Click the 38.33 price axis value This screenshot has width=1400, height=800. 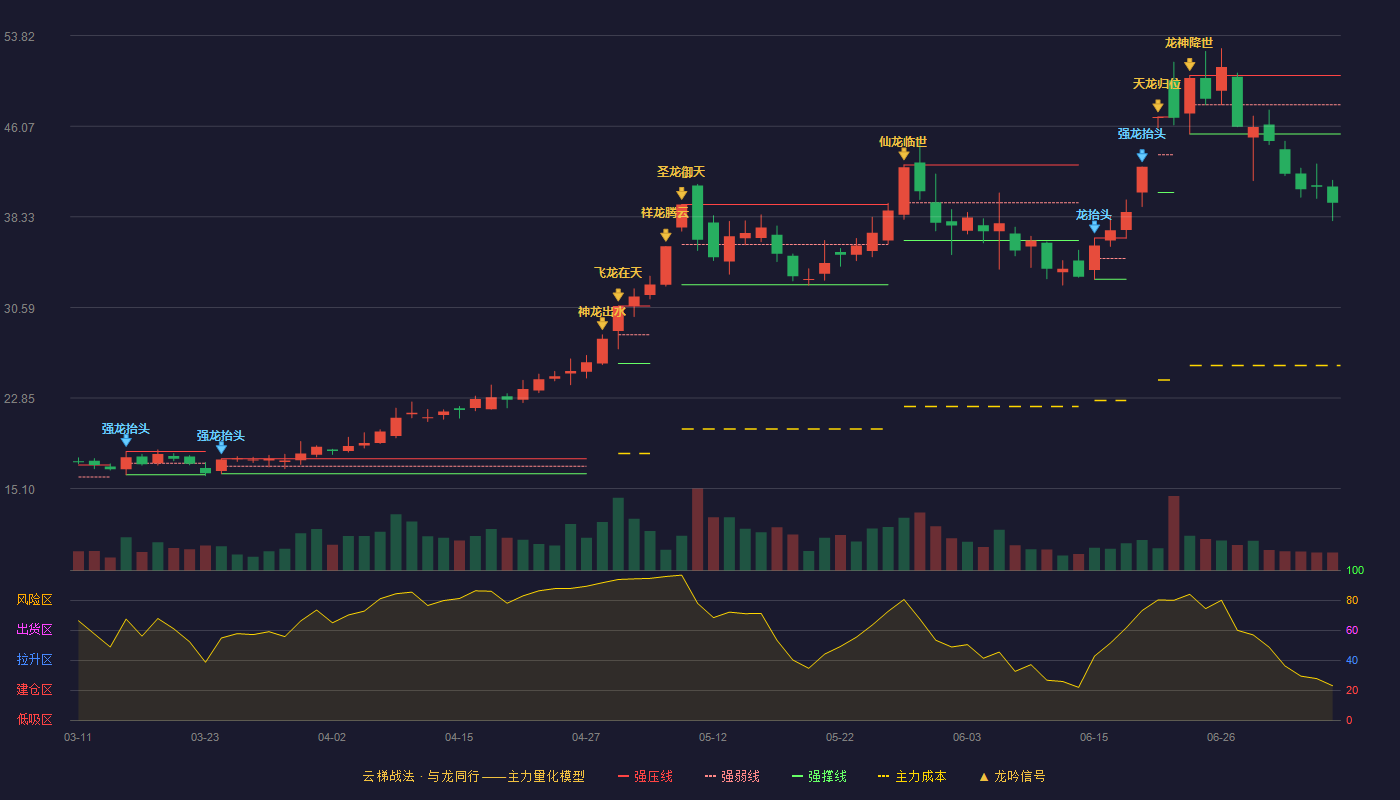[20, 218]
